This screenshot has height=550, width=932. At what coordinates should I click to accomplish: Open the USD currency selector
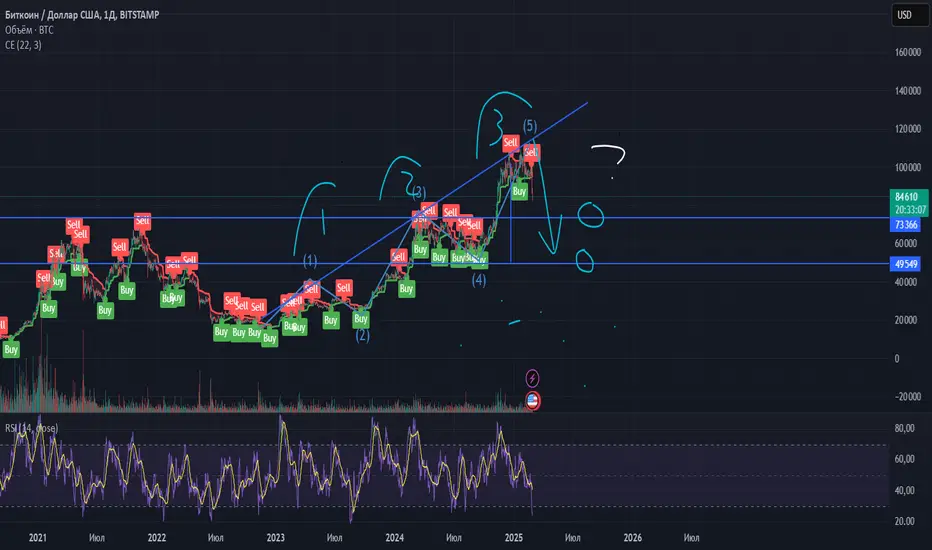tap(910, 15)
